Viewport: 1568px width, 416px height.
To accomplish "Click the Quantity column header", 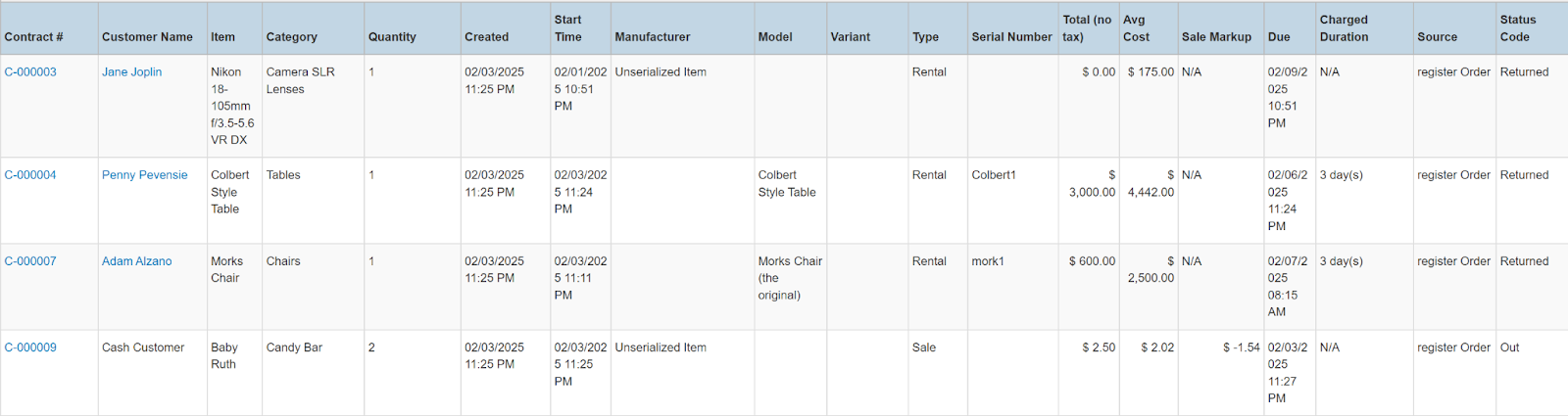I will [392, 37].
